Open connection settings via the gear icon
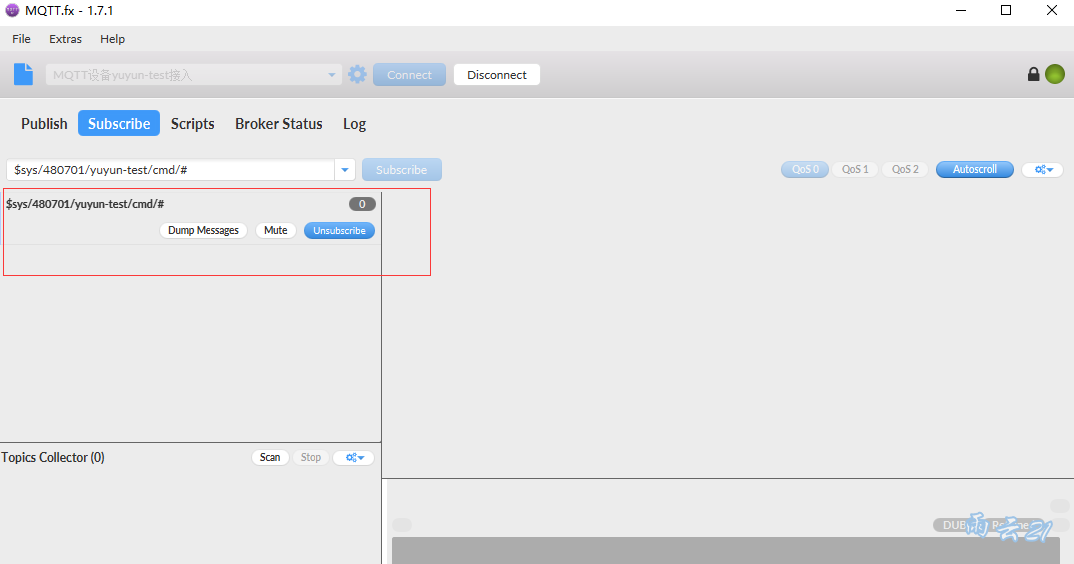 [x=357, y=74]
